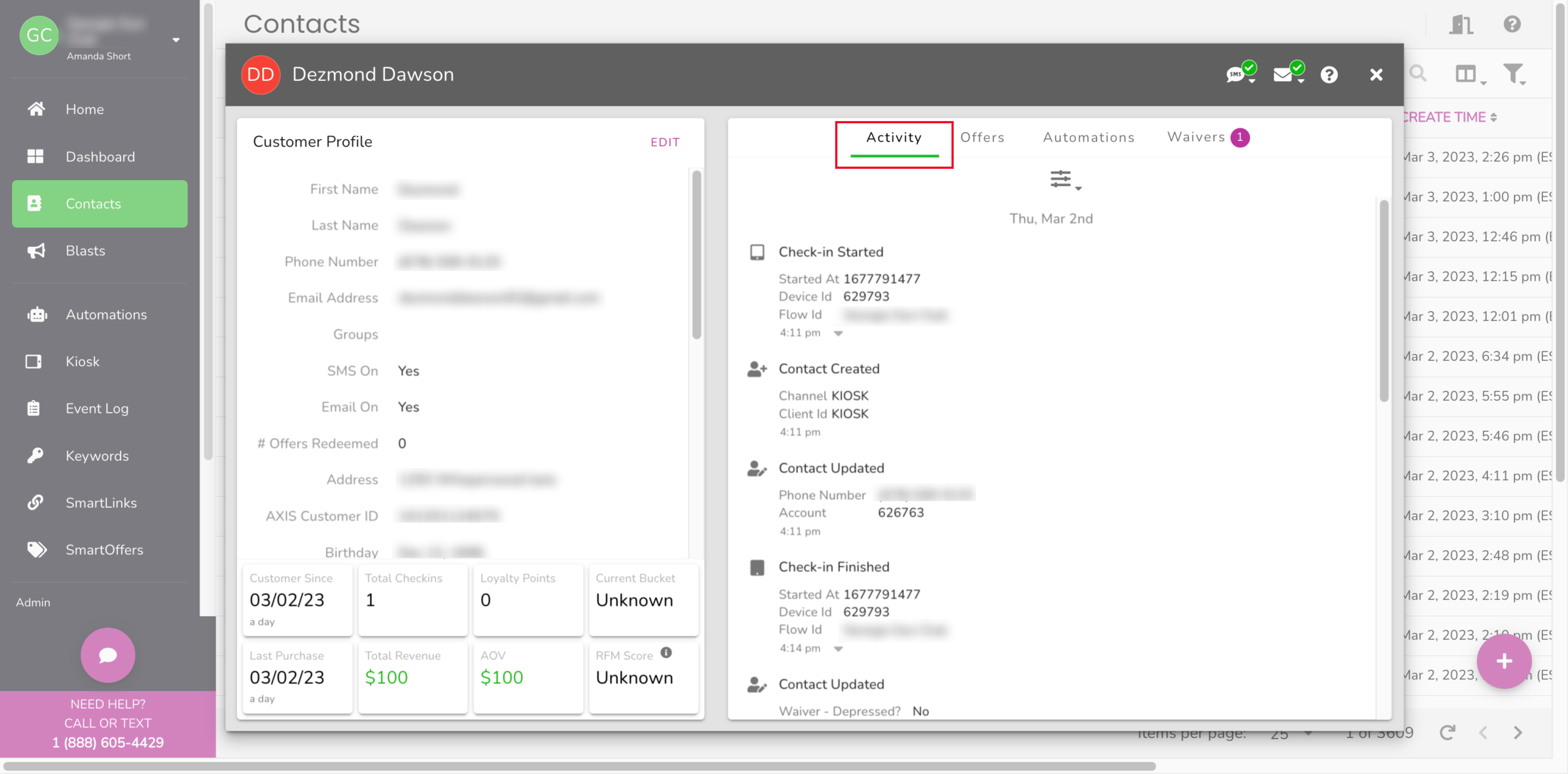
Task: Click the RFM Score info icon
Action: click(666, 653)
